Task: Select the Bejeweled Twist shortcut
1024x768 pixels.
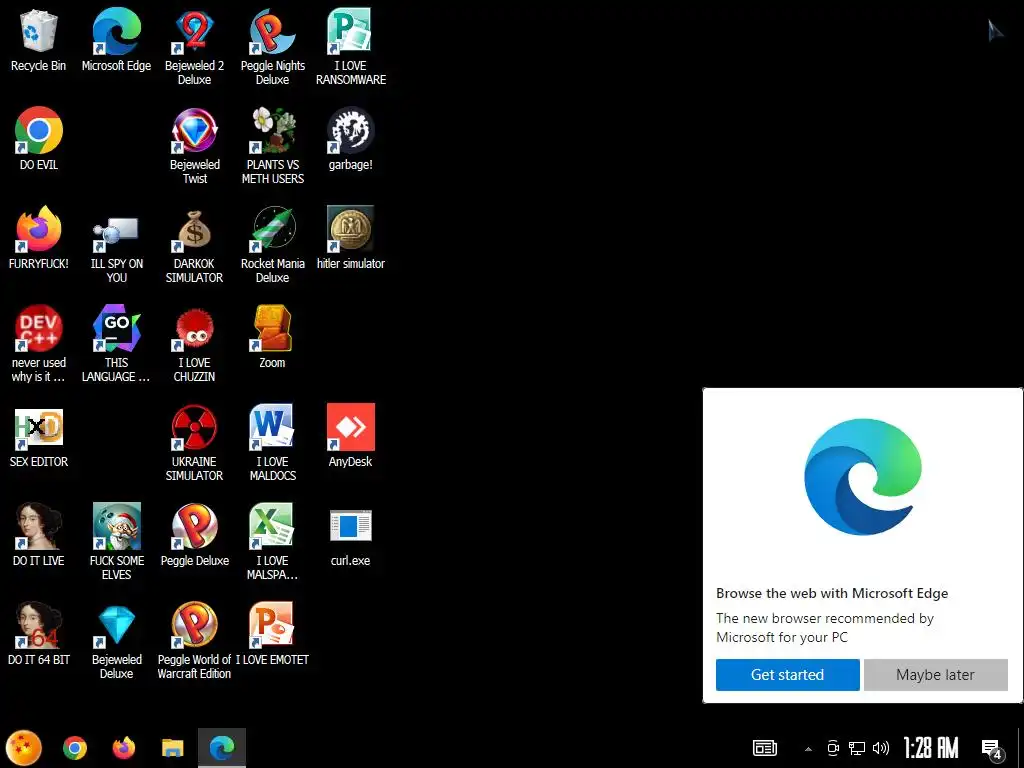Action: point(195,146)
